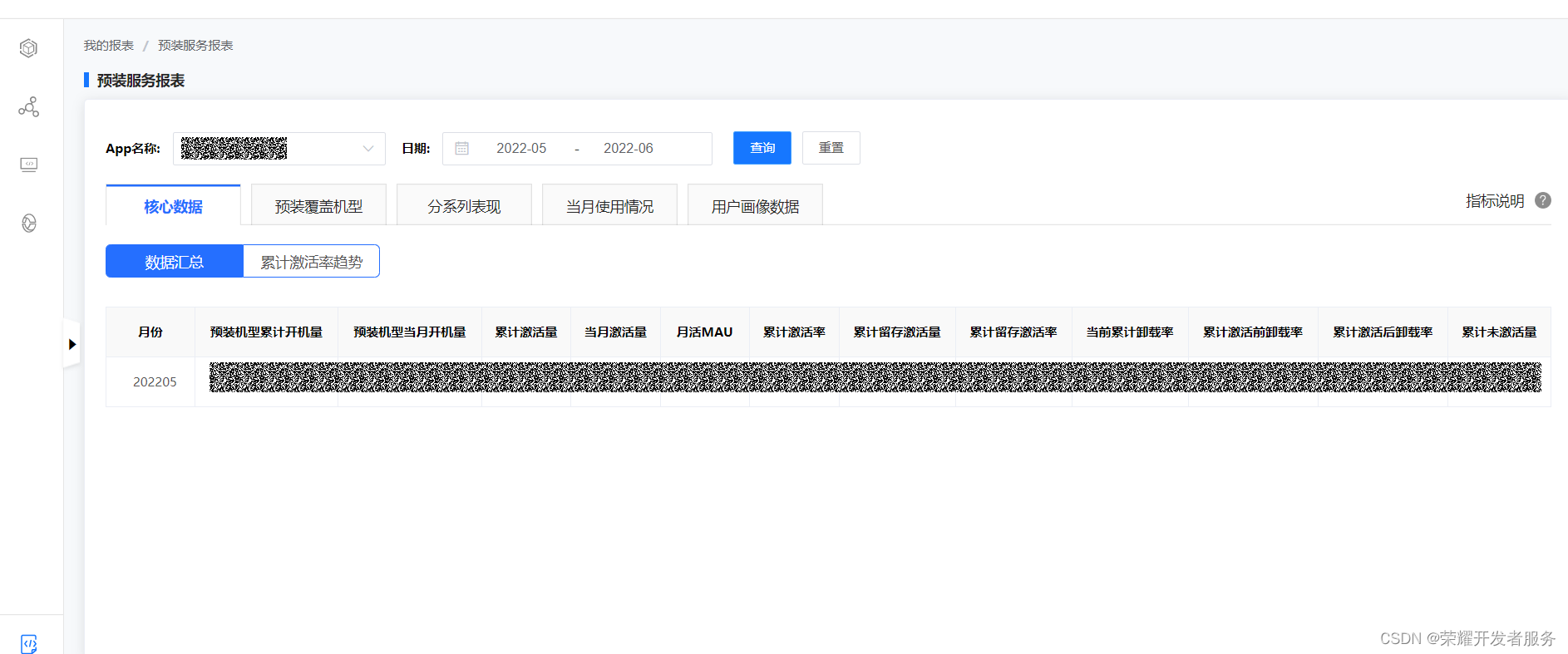Screen dimensions: 1568x654
Task: Click the start date 2022-05 field
Action: pyautogui.click(x=521, y=148)
